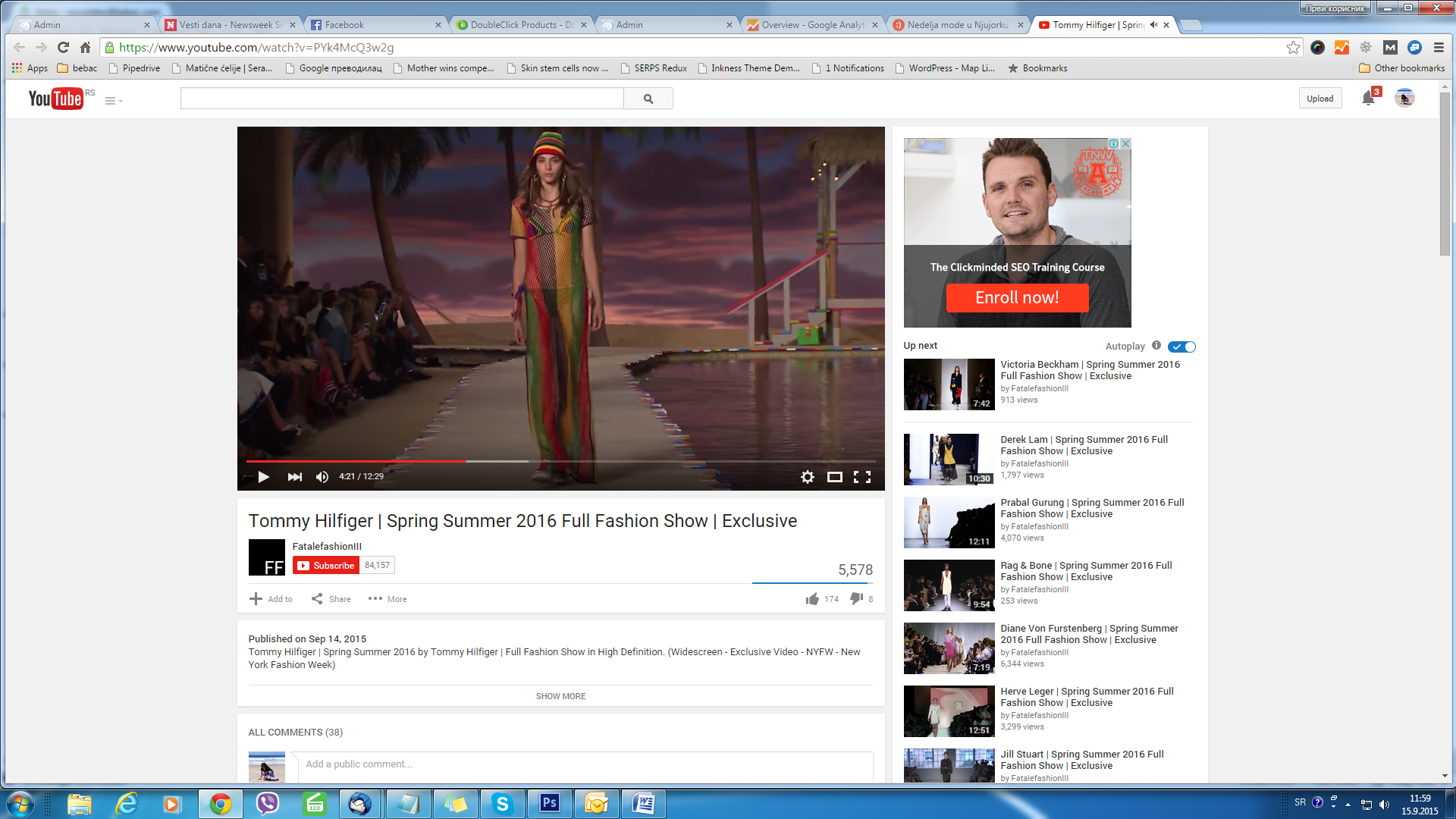The width and height of the screenshot is (1456, 819).
Task: Open the YouTube guide menu dropdown
Action: point(113,101)
